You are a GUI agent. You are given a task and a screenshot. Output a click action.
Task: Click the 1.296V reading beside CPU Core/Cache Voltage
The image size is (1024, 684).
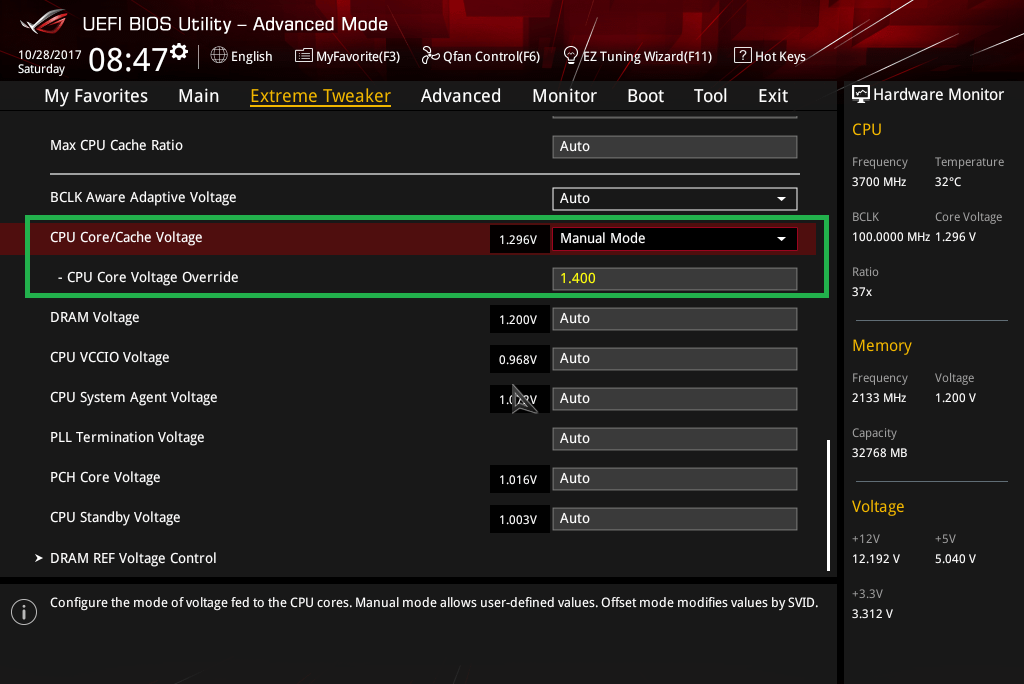[519, 240]
